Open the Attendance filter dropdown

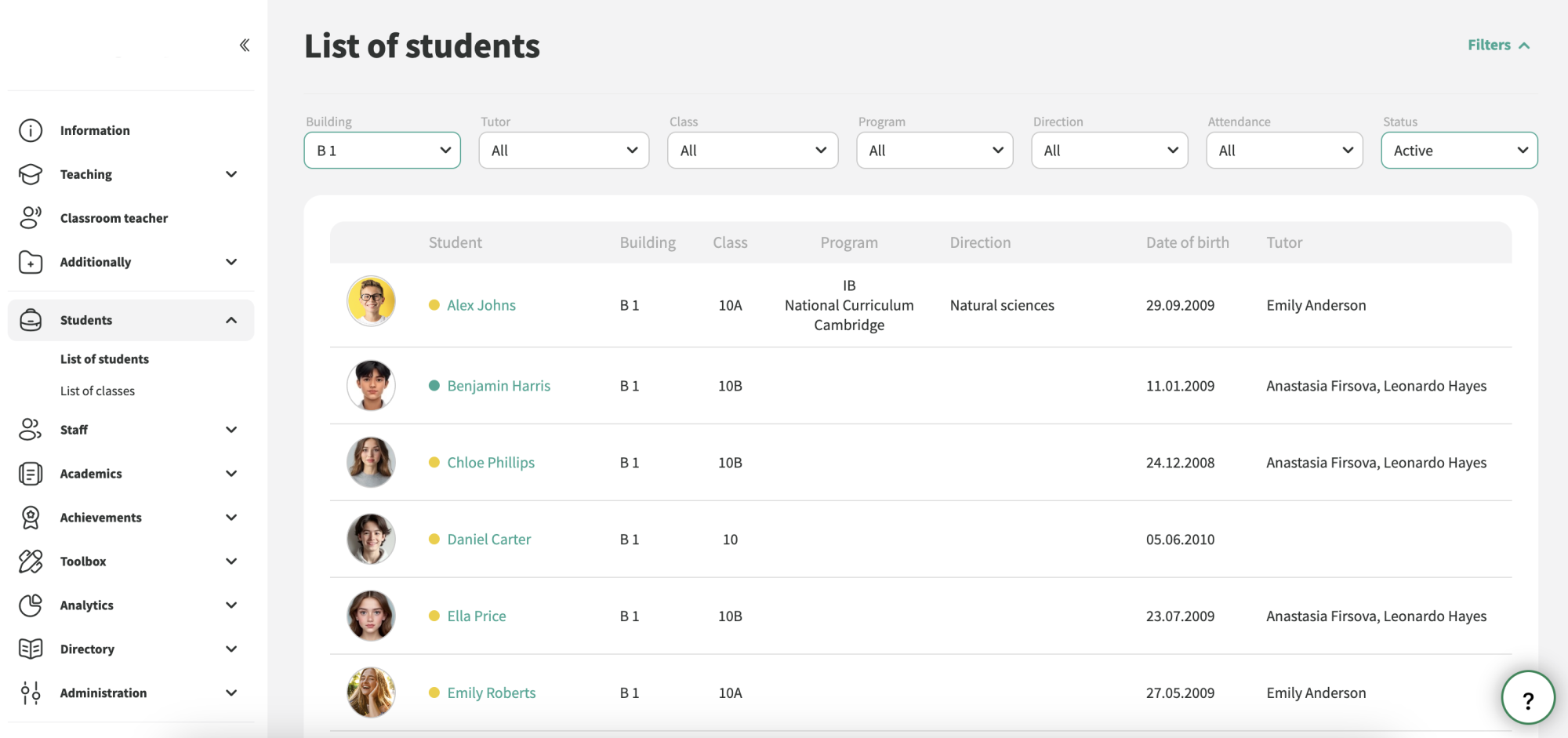pos(1284,151)
